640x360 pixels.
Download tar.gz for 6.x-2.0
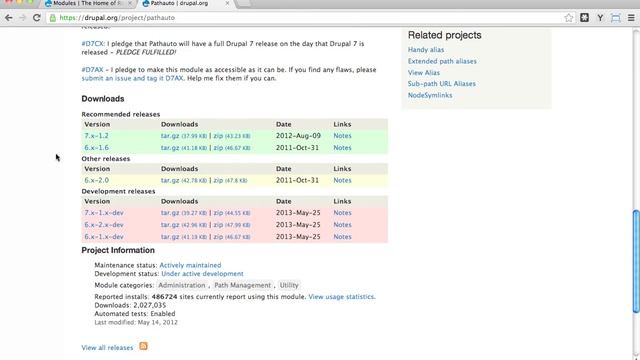click(x=170, y=180)
